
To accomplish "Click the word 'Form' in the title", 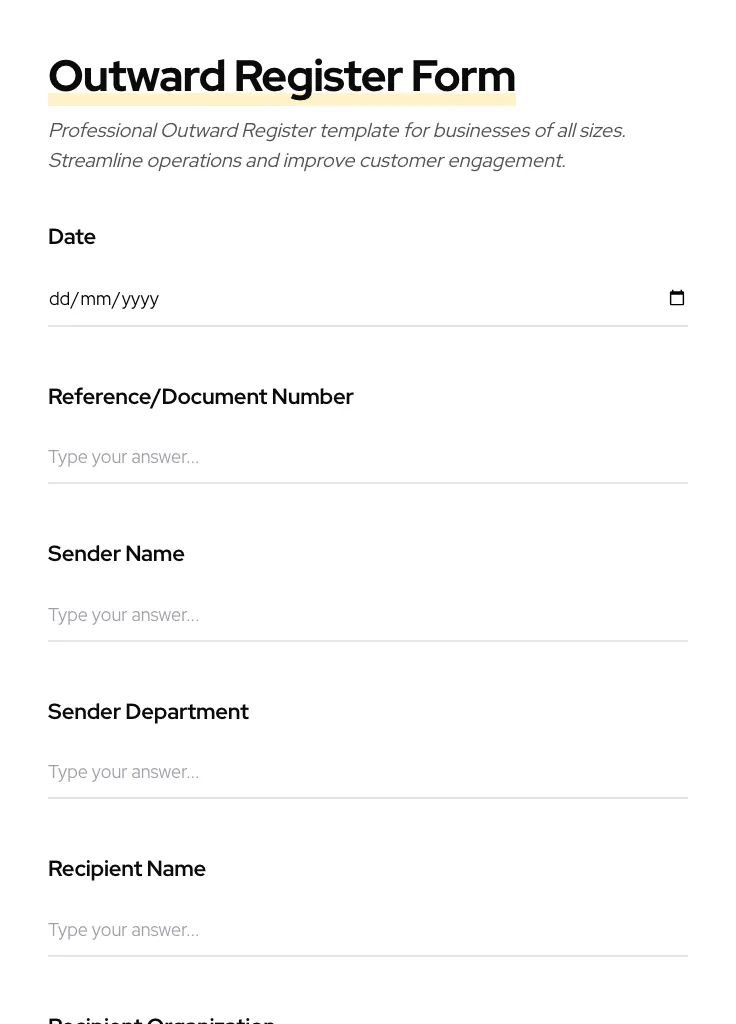I will click(463, 77).
